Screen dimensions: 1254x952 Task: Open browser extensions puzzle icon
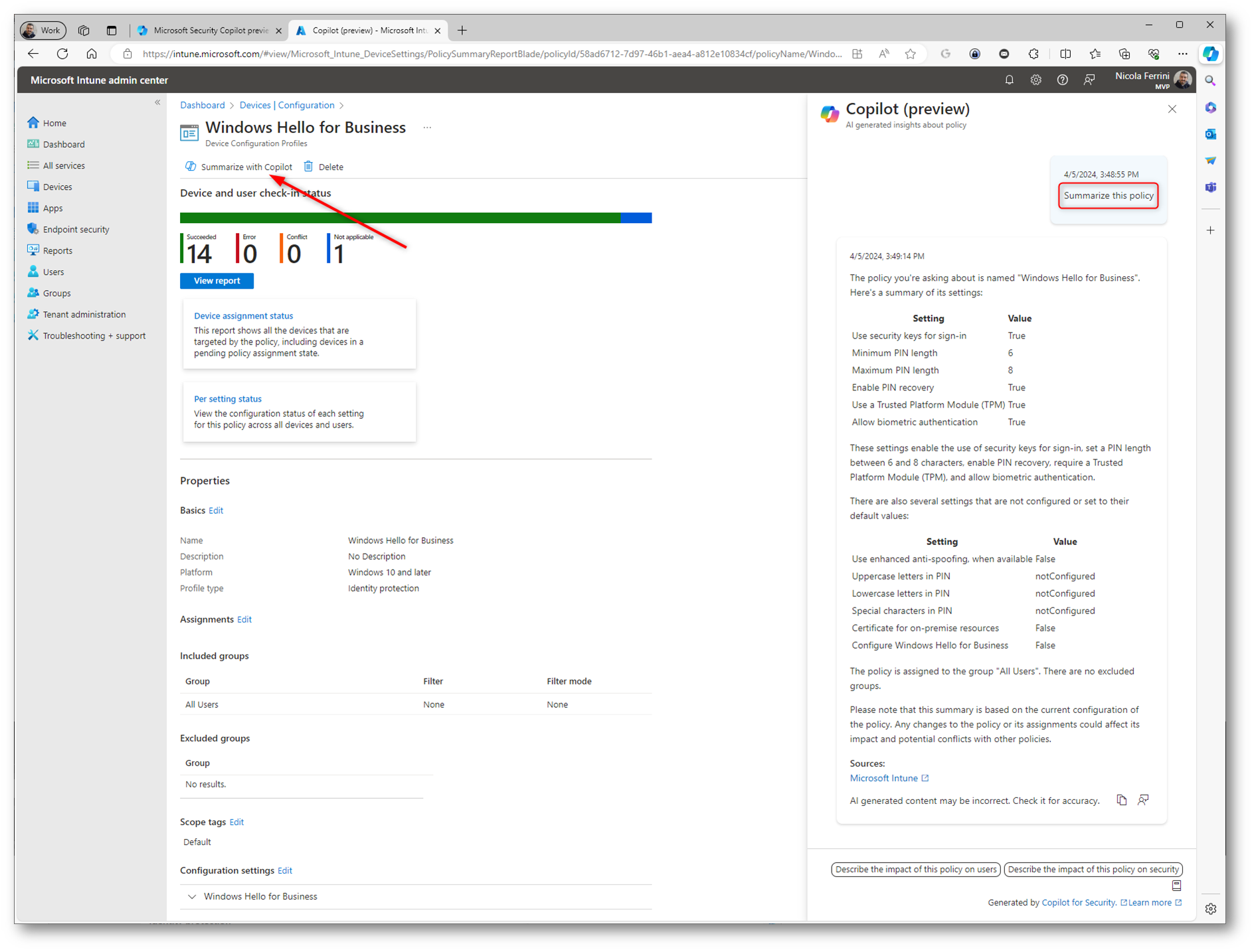1033,54
